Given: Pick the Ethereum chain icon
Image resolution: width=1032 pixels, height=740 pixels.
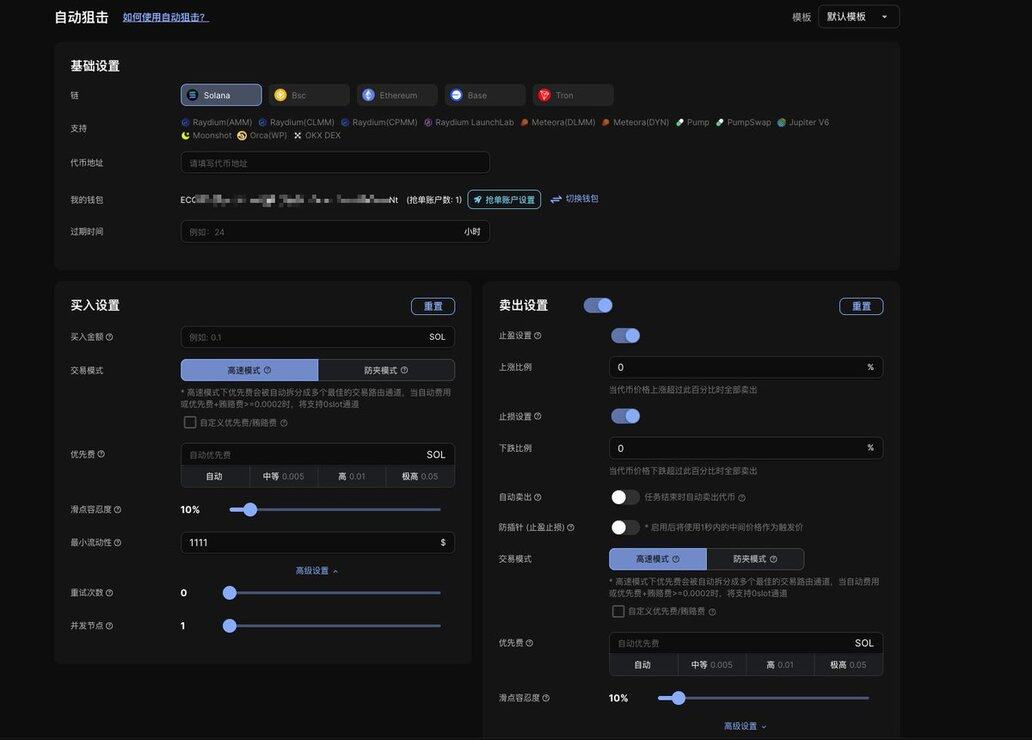Looking at the screenshot, I should (369, 95).
